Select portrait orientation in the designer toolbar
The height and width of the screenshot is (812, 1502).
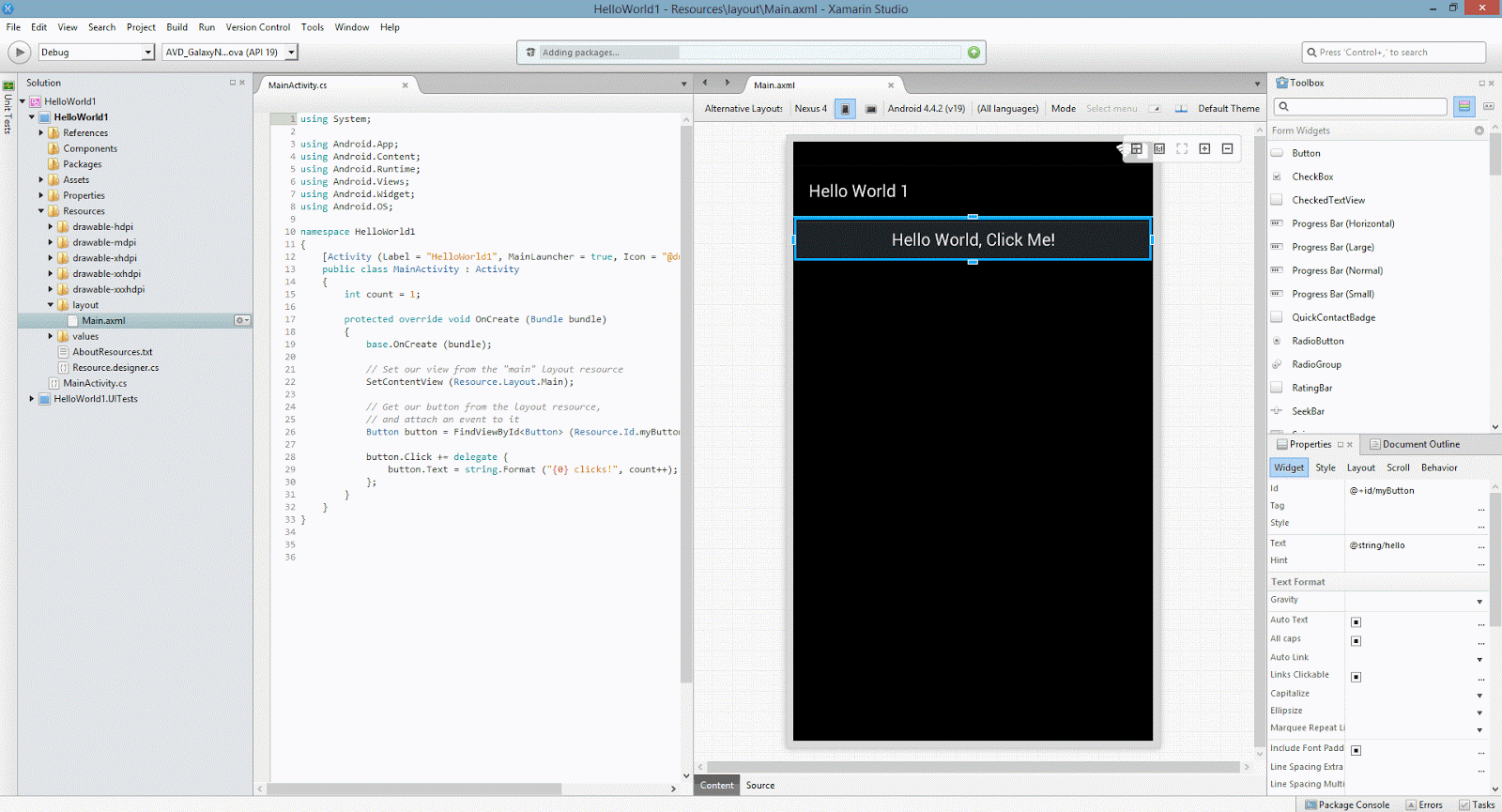pyautogui.click(x=845, y=109)
